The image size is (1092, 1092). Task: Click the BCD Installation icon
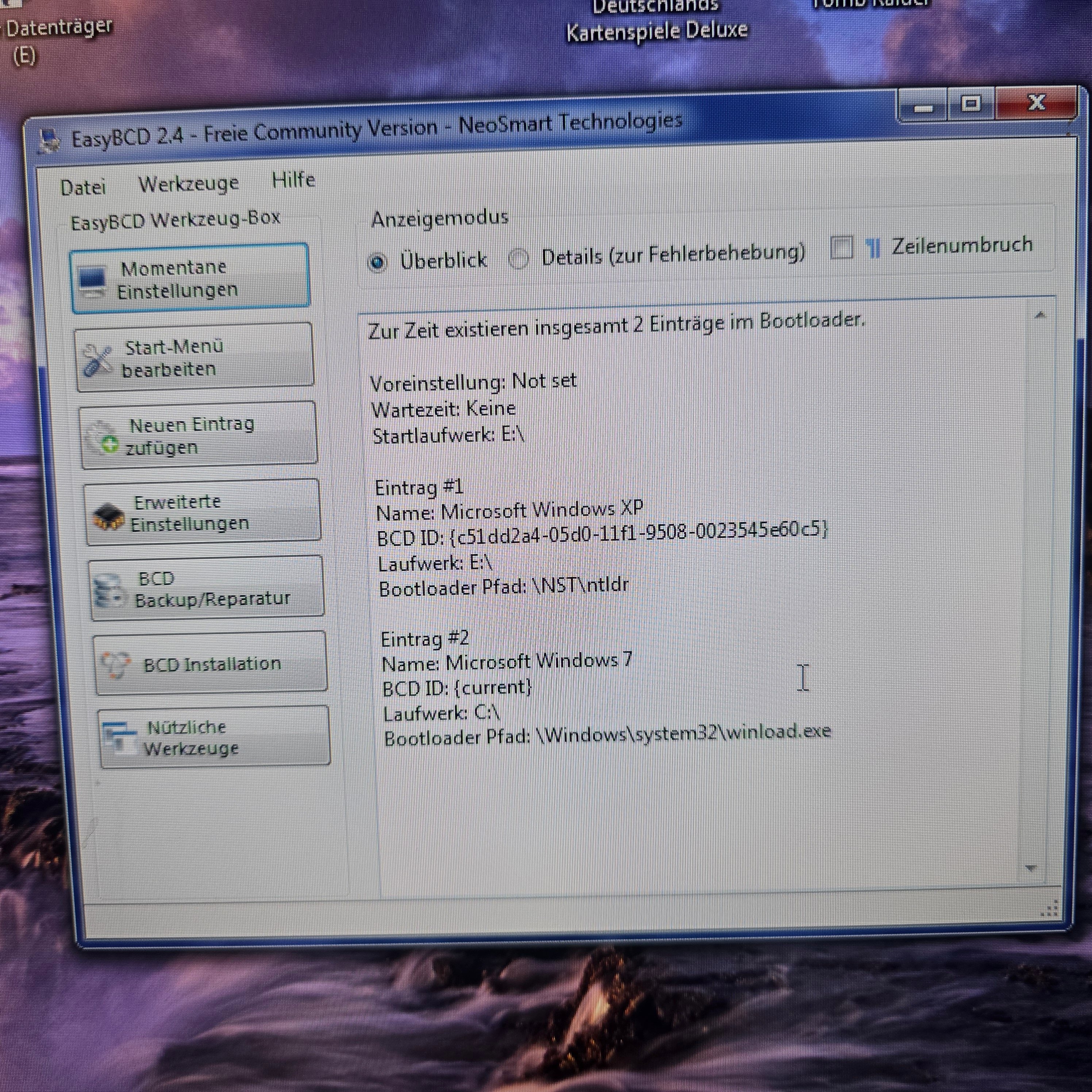[116, 665]
